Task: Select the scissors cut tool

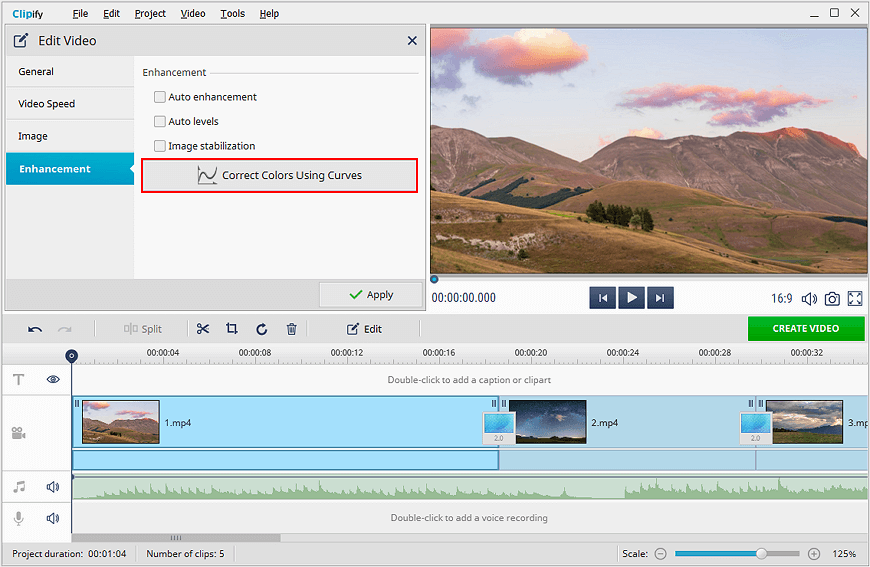Action: tap(203, 329)
